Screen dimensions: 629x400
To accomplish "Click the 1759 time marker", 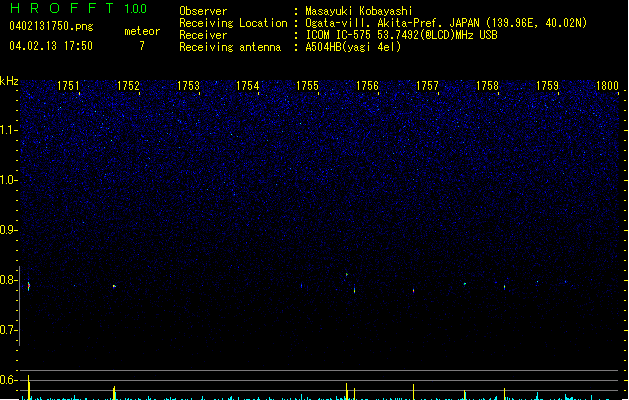I will click(548, 87).
